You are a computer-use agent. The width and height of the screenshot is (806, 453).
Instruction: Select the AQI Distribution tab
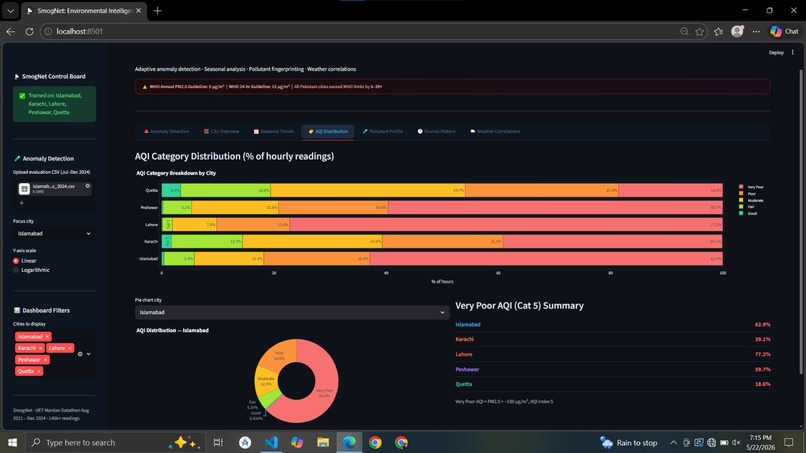click(328, 131)
